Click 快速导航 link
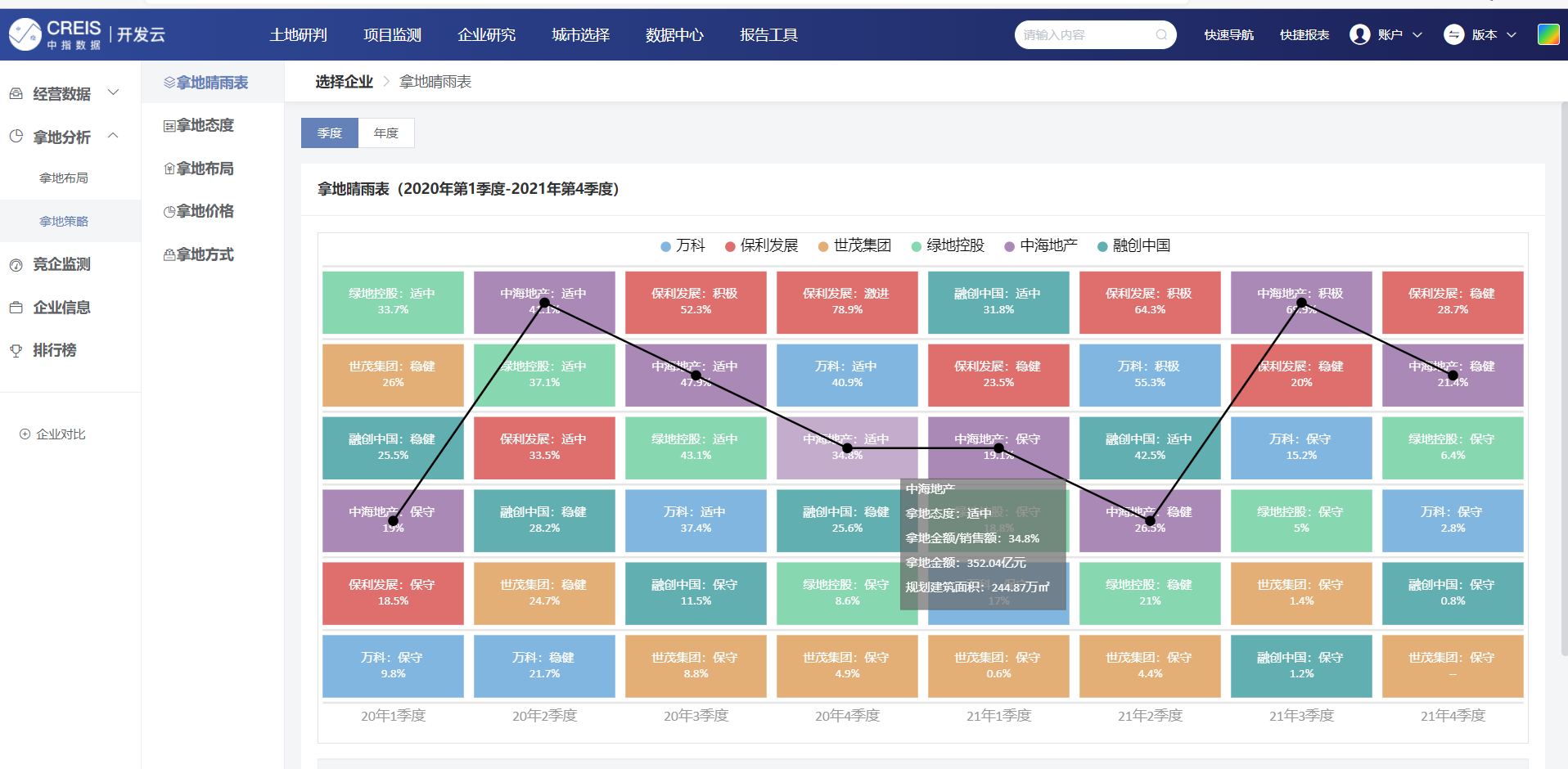Image resolution: width=1568 pixels, height=769 pixels. [1229, 35]
